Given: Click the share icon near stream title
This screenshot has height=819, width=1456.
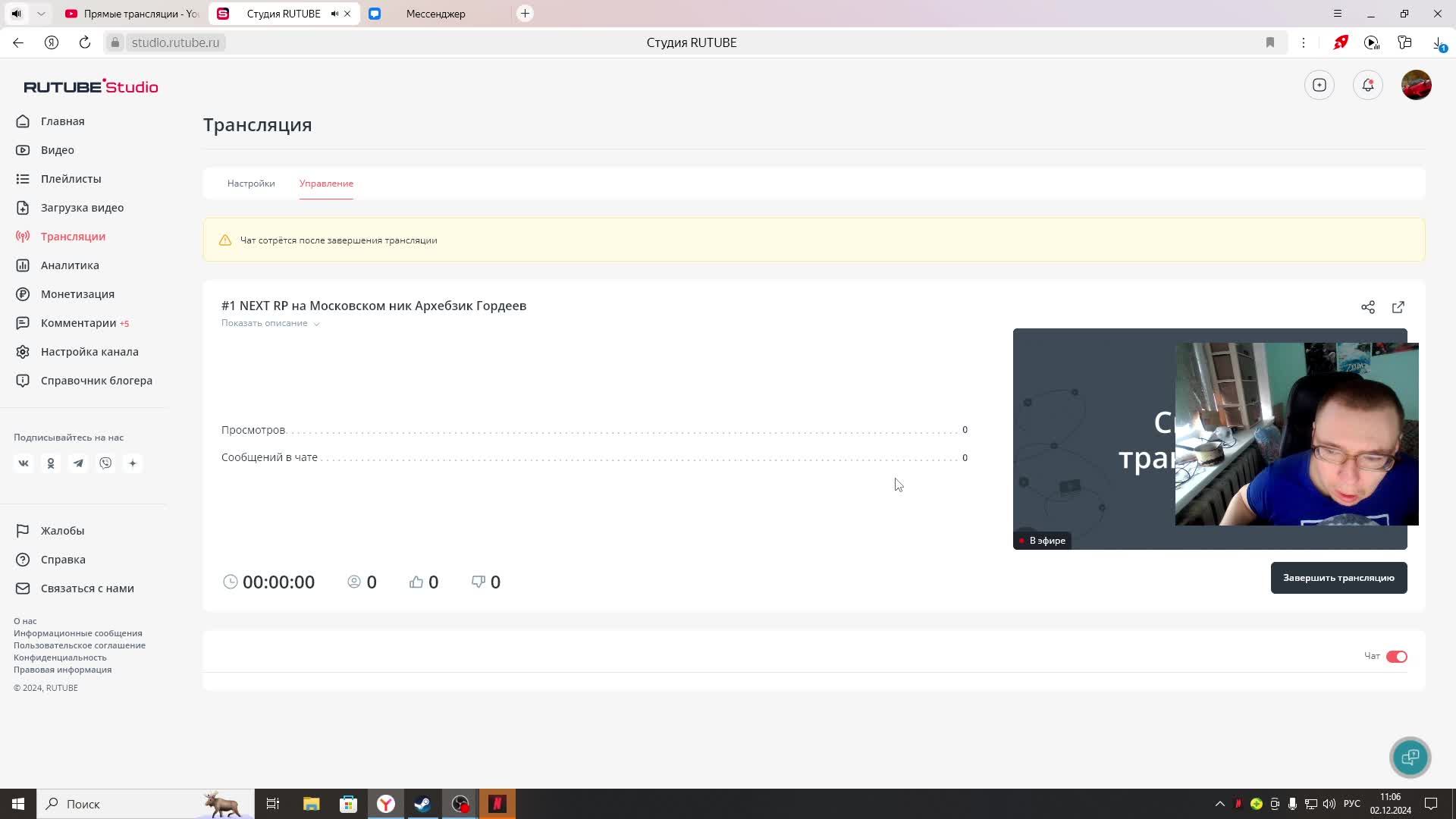Looking at the screenshot, I should tap(1367, 307).
